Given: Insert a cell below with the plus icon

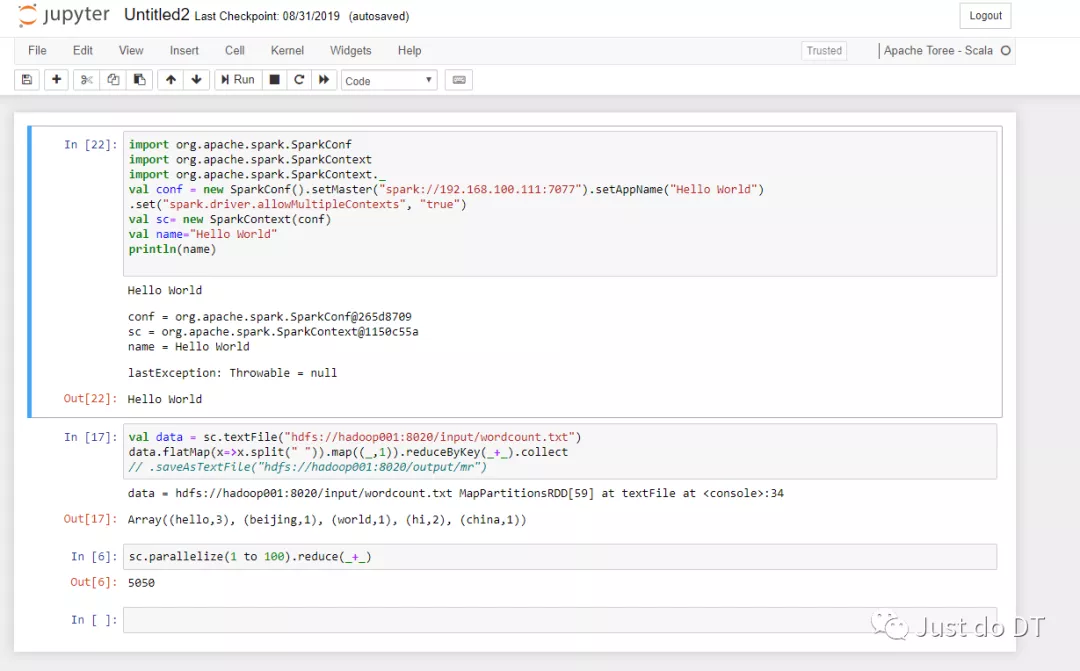Looking at the screenshot, I should 56,80.
